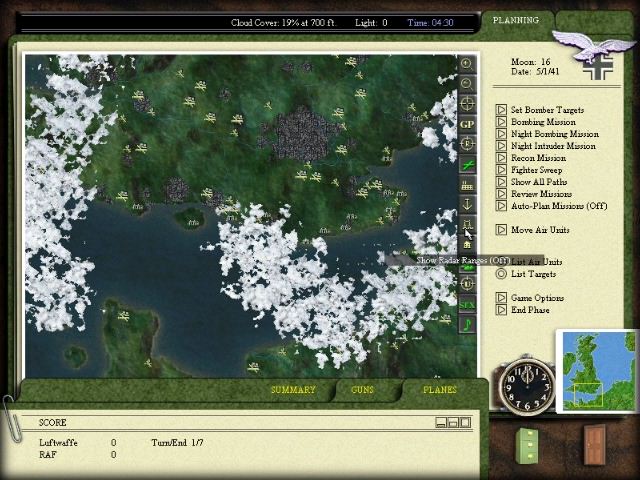Click the zoom out magnifier icon
The image size is (640, 480).
point(467,83)
